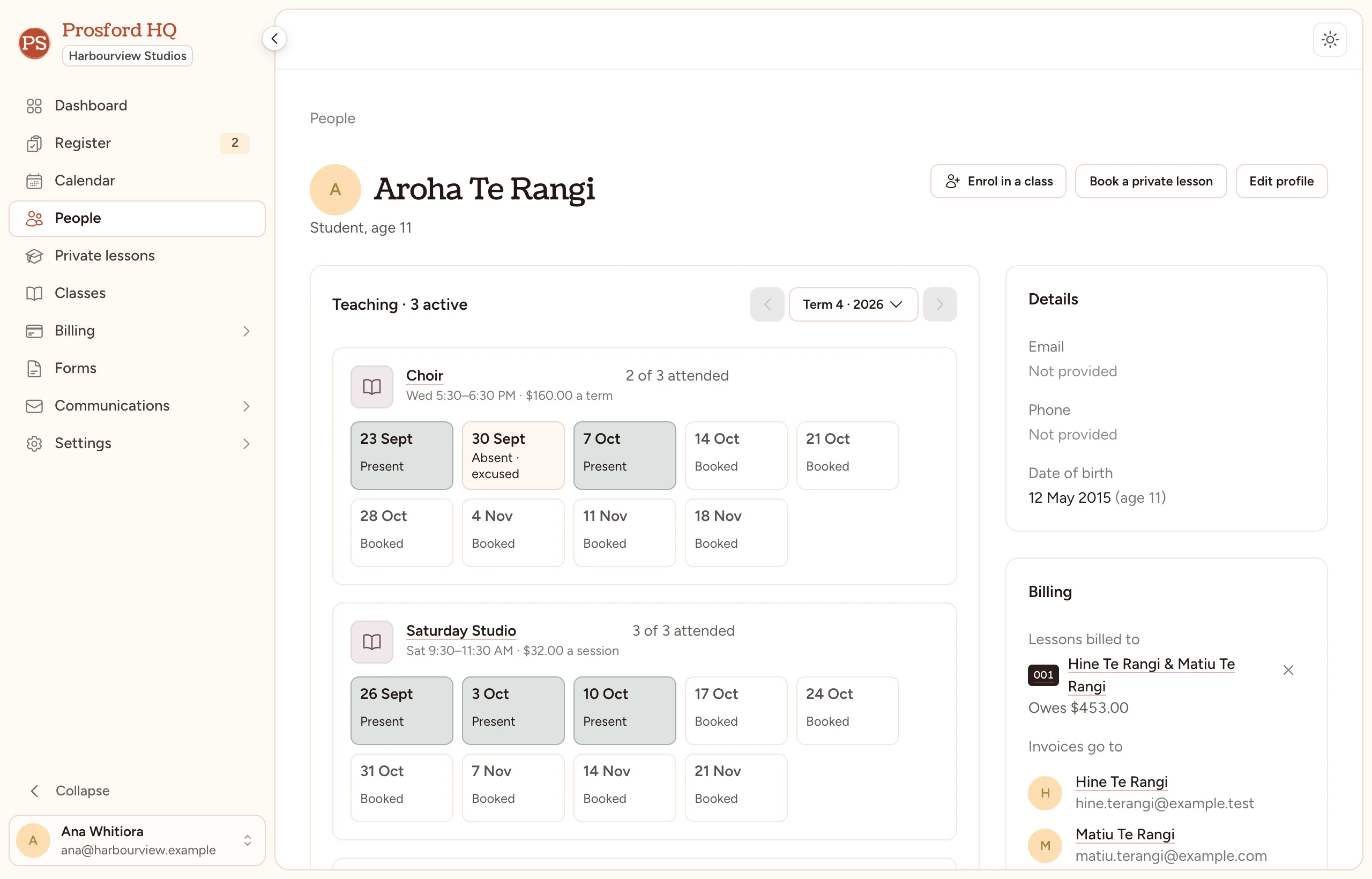This screenshot has width=1372, height=879.
Task: Open Saturday Studio class link
Action: click(461, 631)
